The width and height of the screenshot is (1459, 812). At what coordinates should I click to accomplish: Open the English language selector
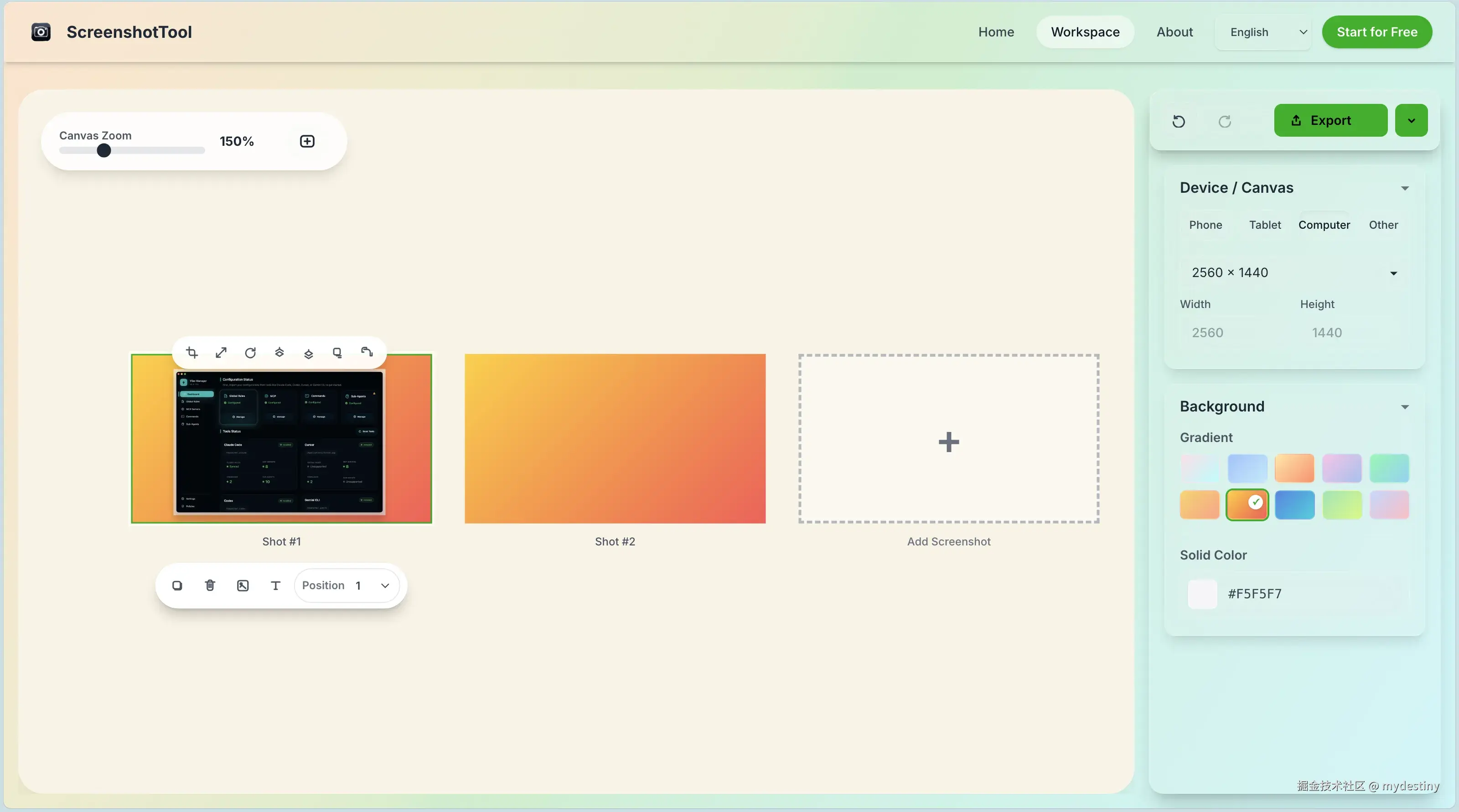click(1263, 32)
